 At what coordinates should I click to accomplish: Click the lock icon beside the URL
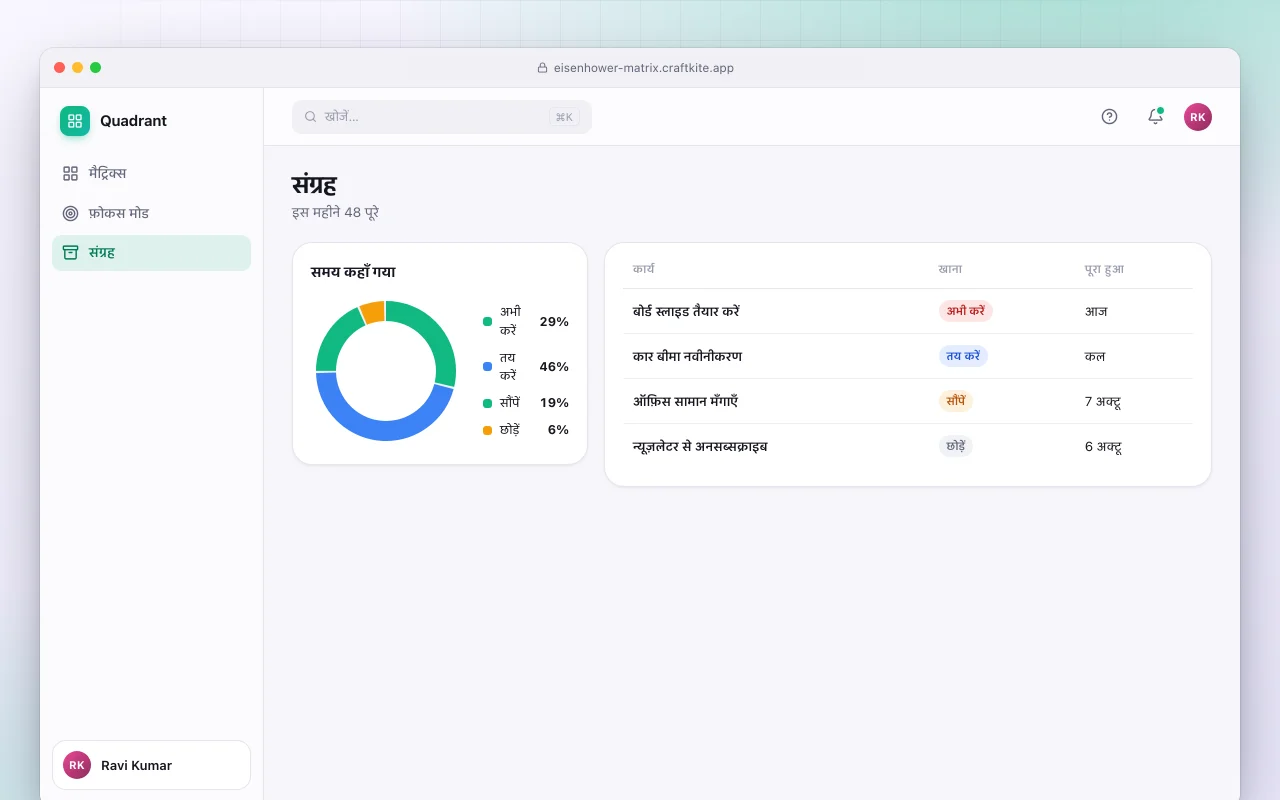[x=543, y=68]
